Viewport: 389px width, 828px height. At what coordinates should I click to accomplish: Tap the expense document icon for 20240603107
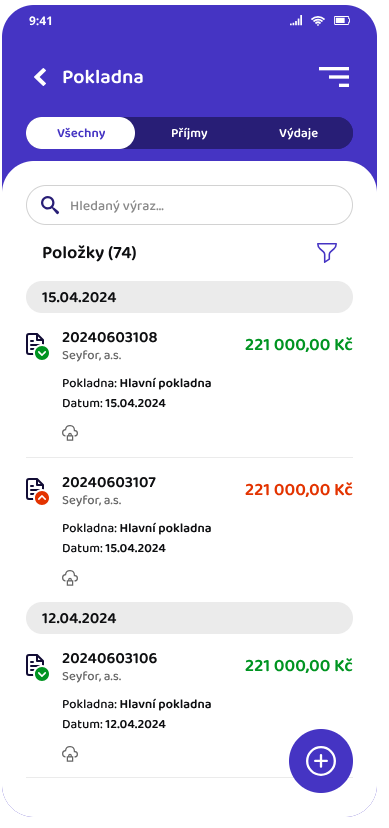pos(37,491)
